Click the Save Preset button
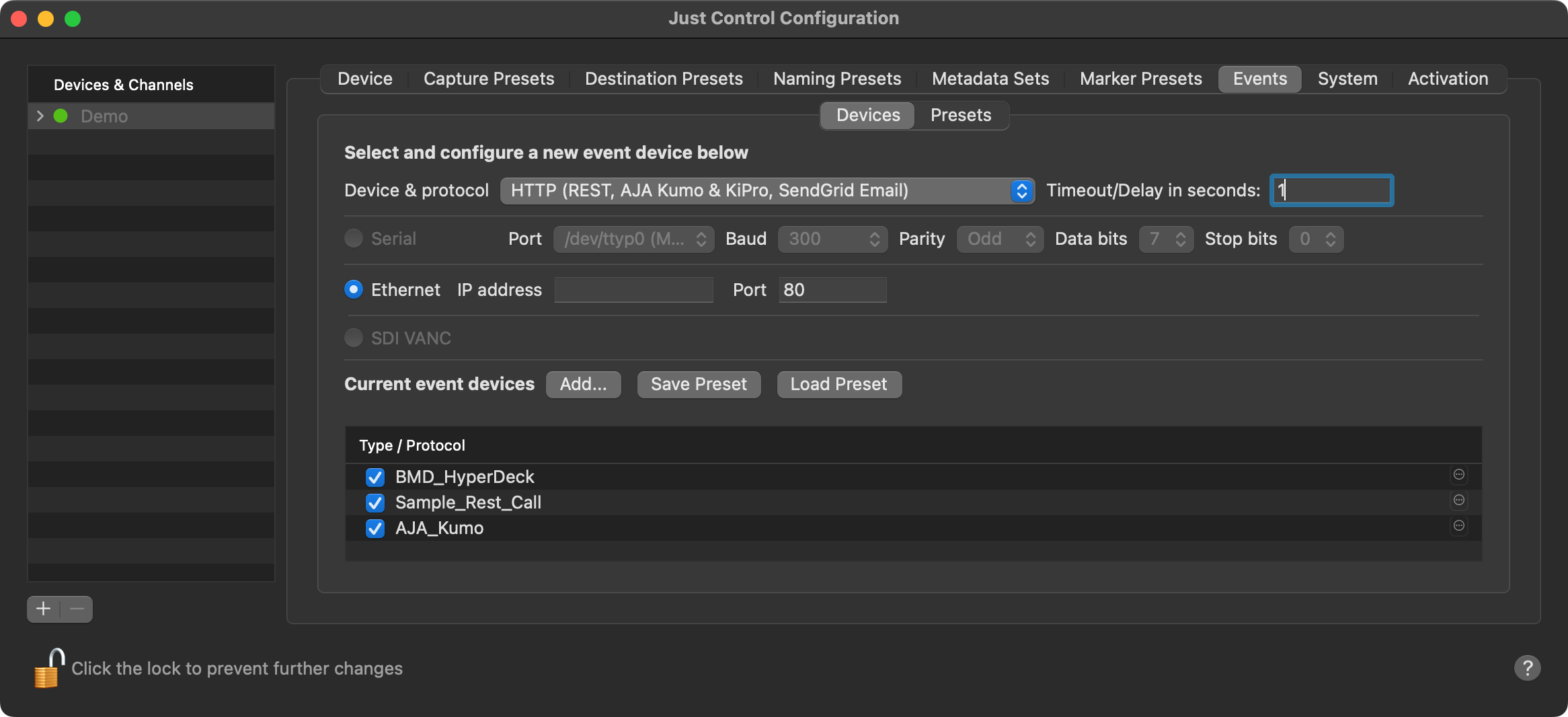The height and width of the screenshot is (717, 1568). 699,384
